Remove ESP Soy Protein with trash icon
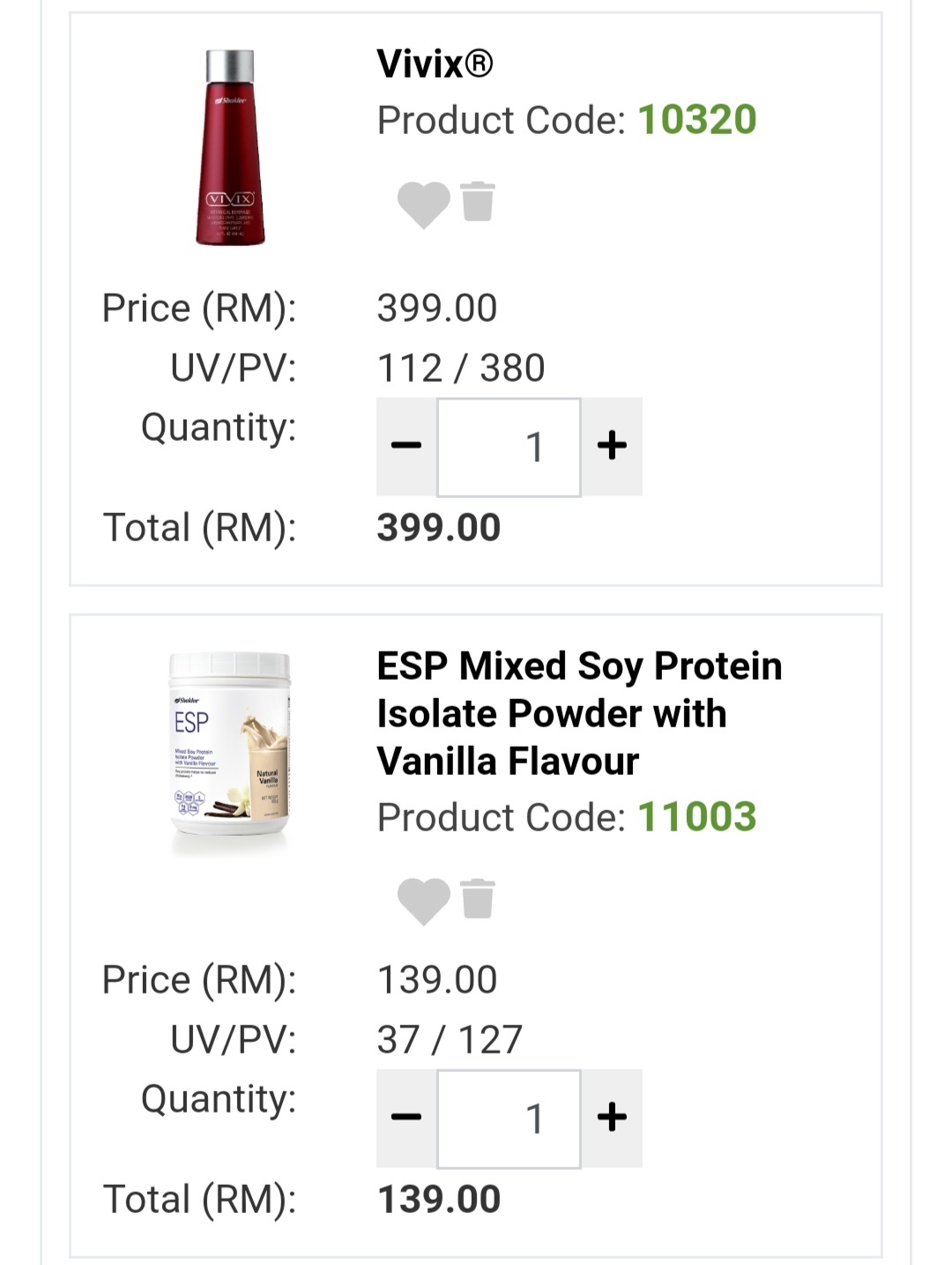The height and width of the screenshot is (1265, 952). [478, 898]
